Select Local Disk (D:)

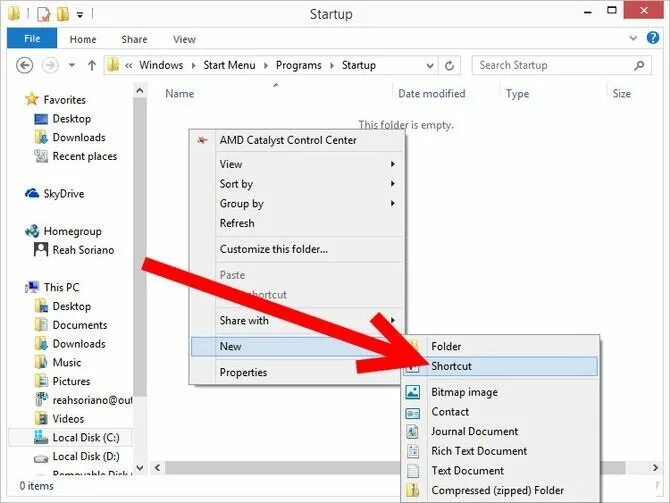pyautogui.click(x=77, y=456)
